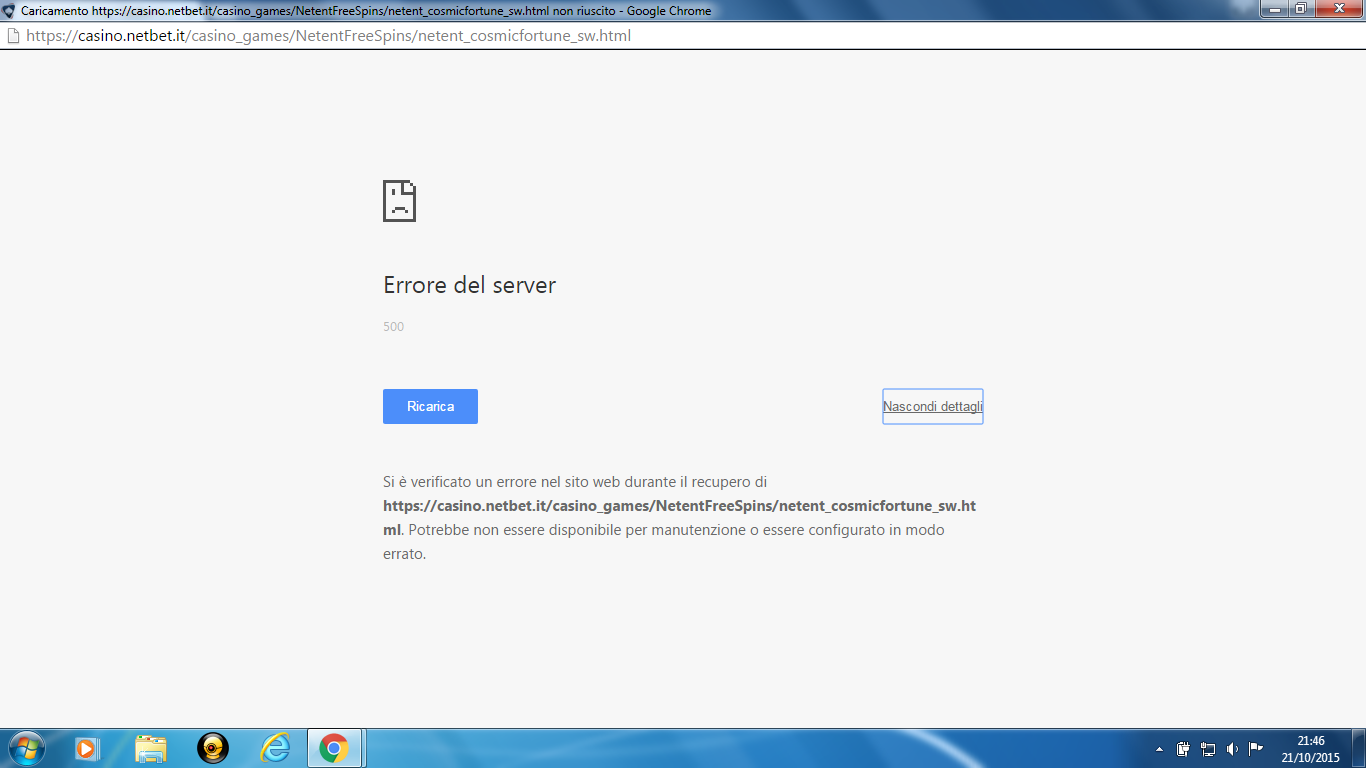Launch Windows Media Player from taskbar
This screenshot has height=768, width=1366.
[x=87, y=748]
